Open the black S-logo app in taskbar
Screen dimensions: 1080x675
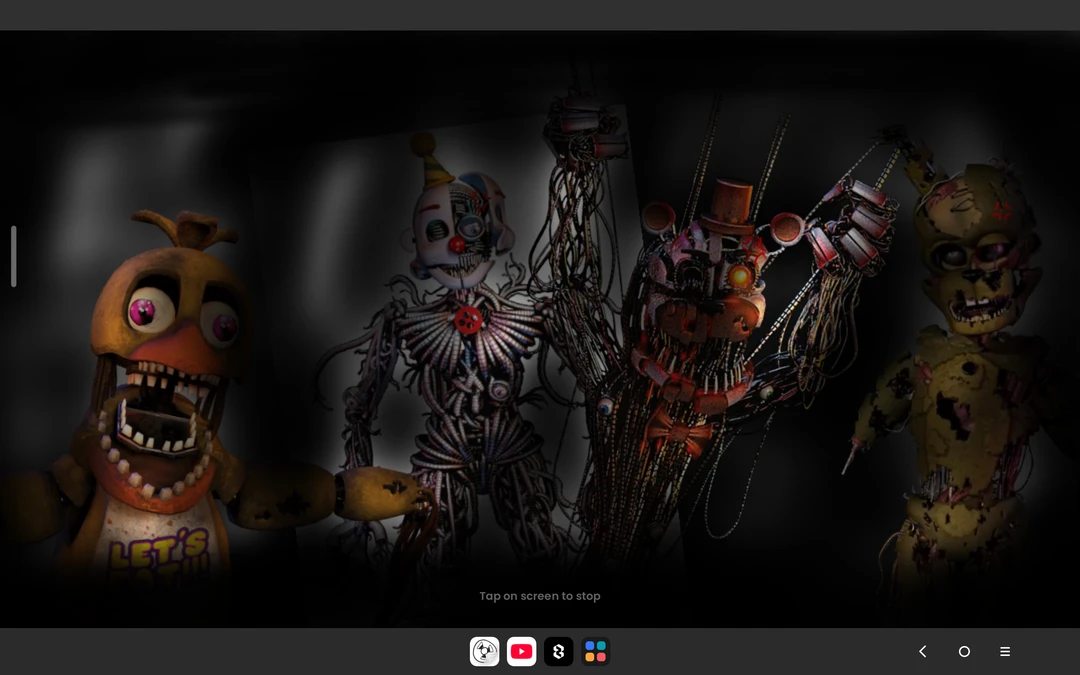pyautogui.click(x=558, y=652)
